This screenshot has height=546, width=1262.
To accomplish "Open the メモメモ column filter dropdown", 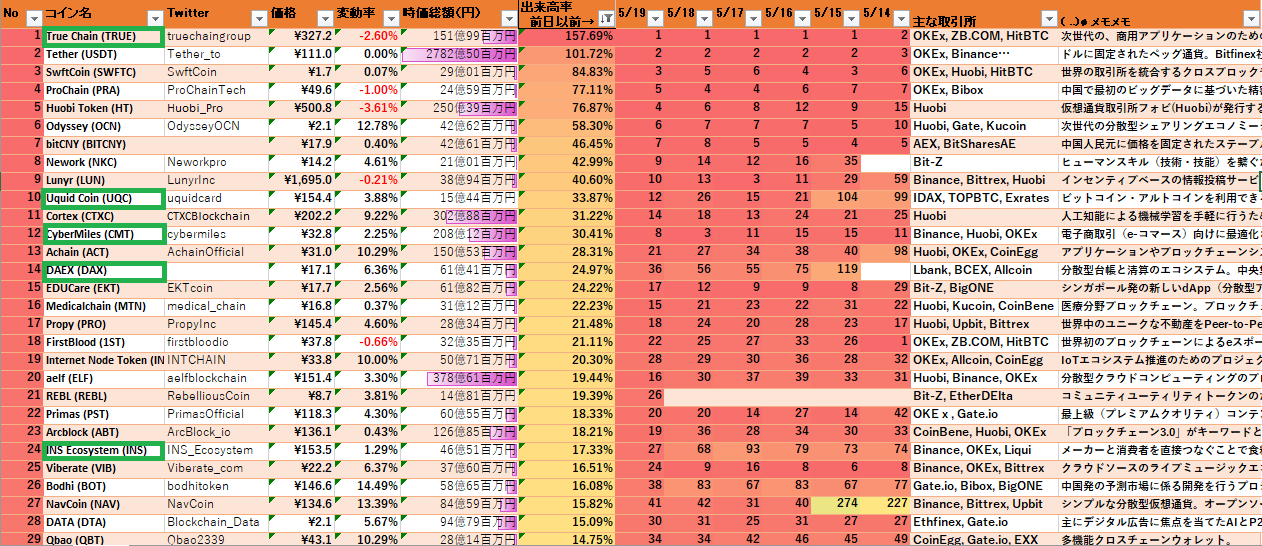I will coord(1251,19).
